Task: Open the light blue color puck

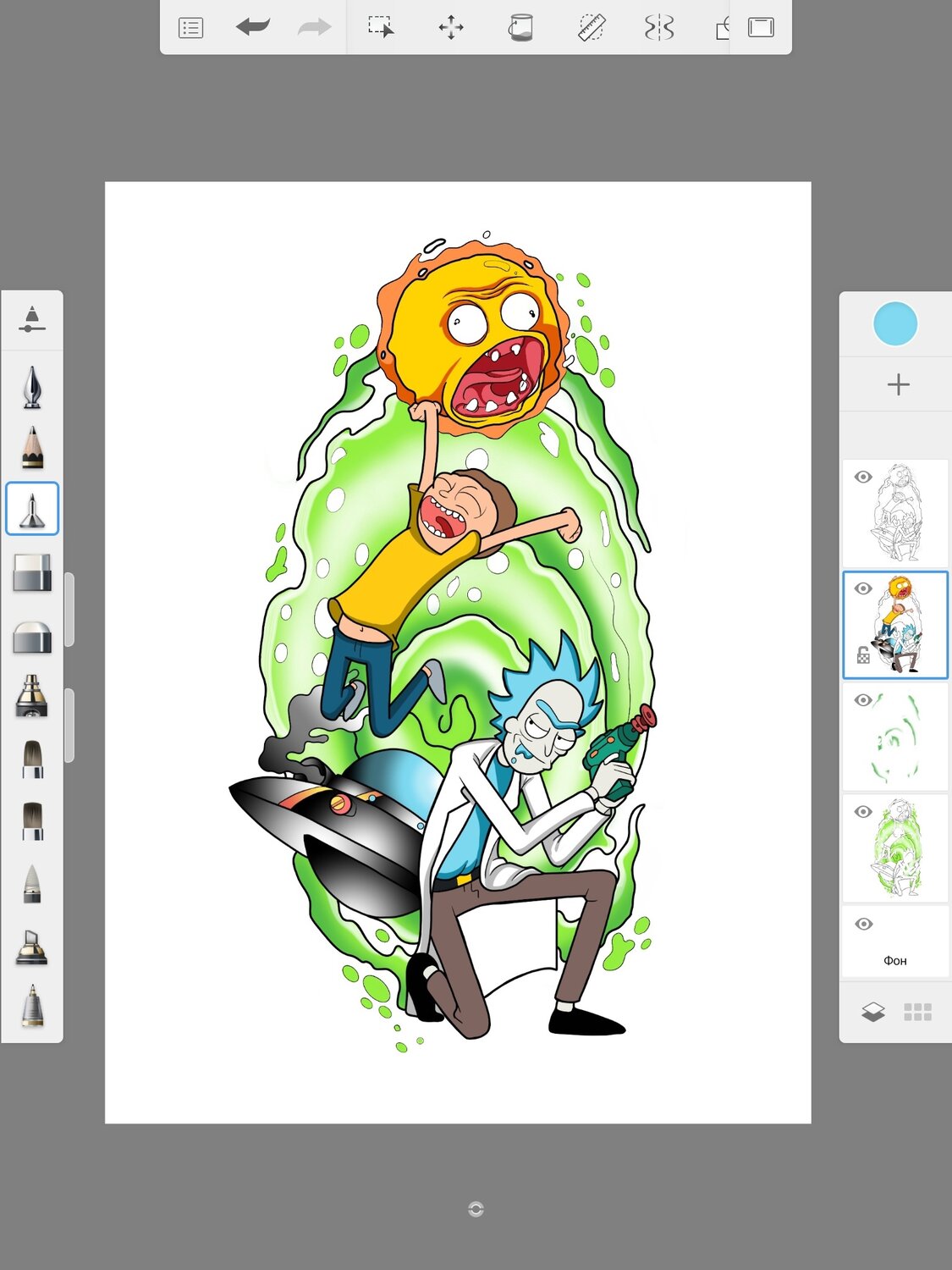Action: (895, 323)
